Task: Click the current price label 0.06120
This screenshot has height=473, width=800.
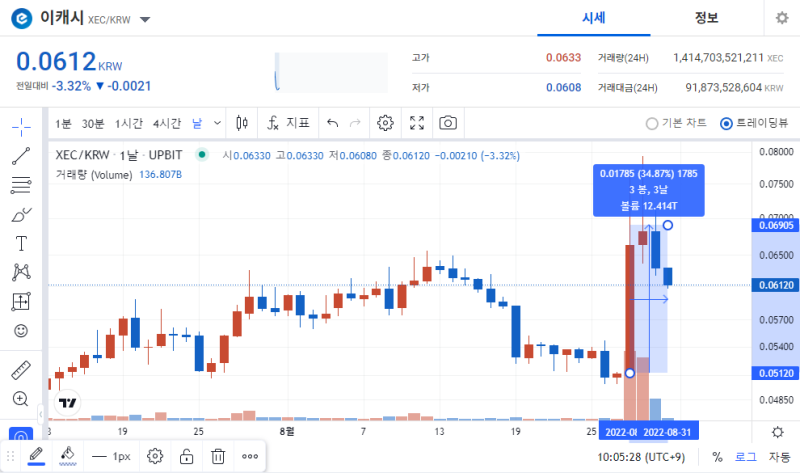Action: (776, 285)
